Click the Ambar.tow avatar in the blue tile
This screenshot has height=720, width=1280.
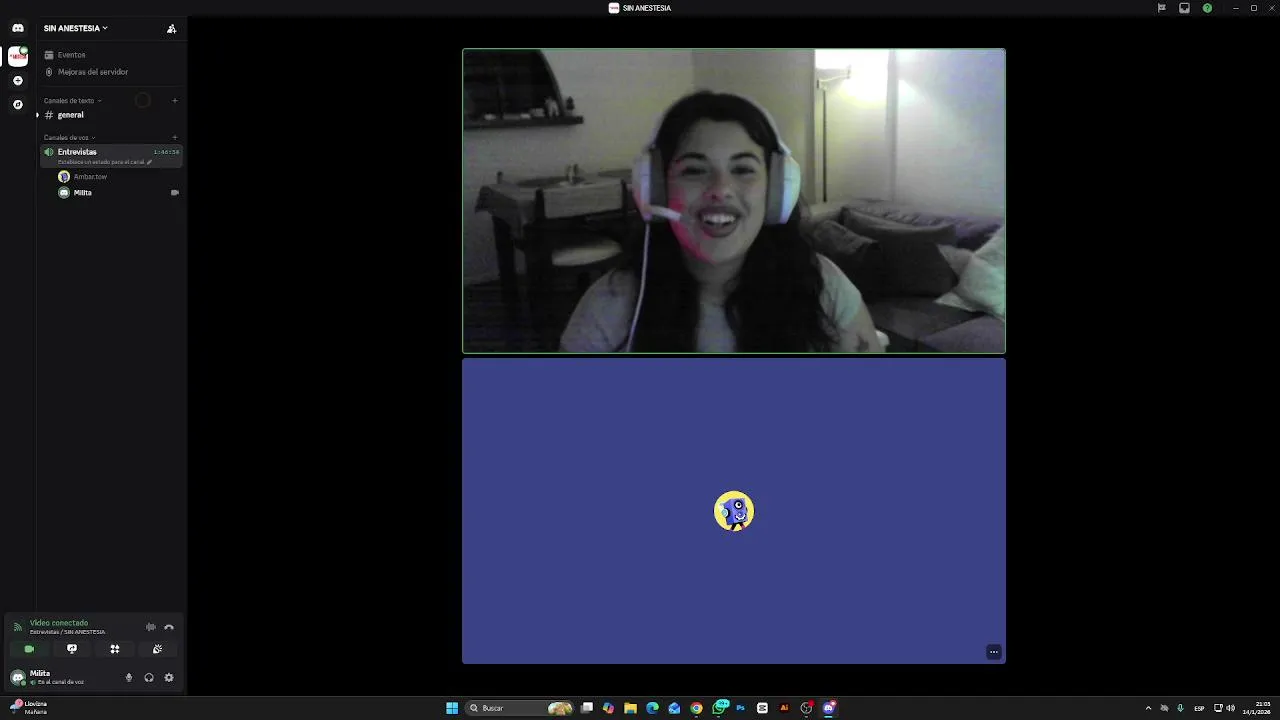[734, 511]
